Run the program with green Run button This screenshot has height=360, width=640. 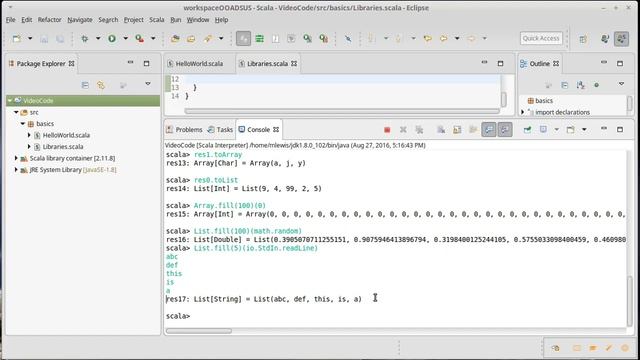click(112, 38)
